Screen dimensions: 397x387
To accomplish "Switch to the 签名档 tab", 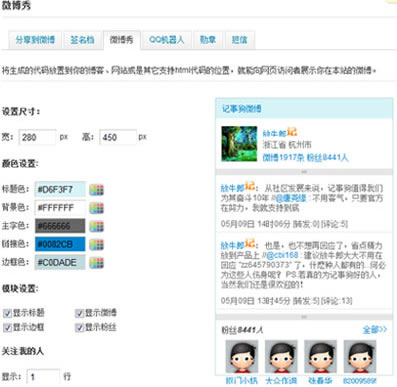I will [82, 40].
